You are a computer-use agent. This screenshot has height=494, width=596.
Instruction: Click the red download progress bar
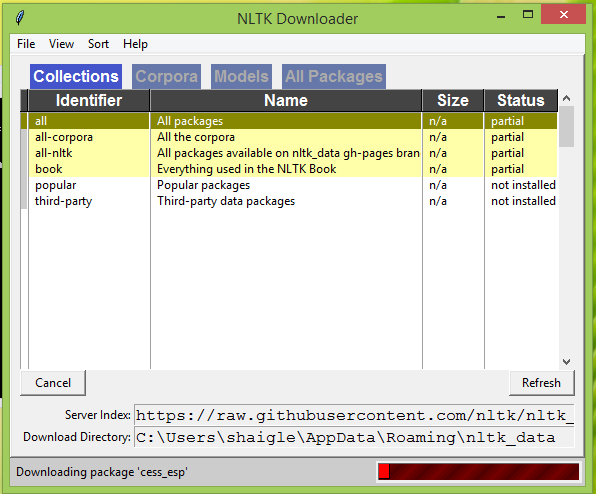point(479,472)
